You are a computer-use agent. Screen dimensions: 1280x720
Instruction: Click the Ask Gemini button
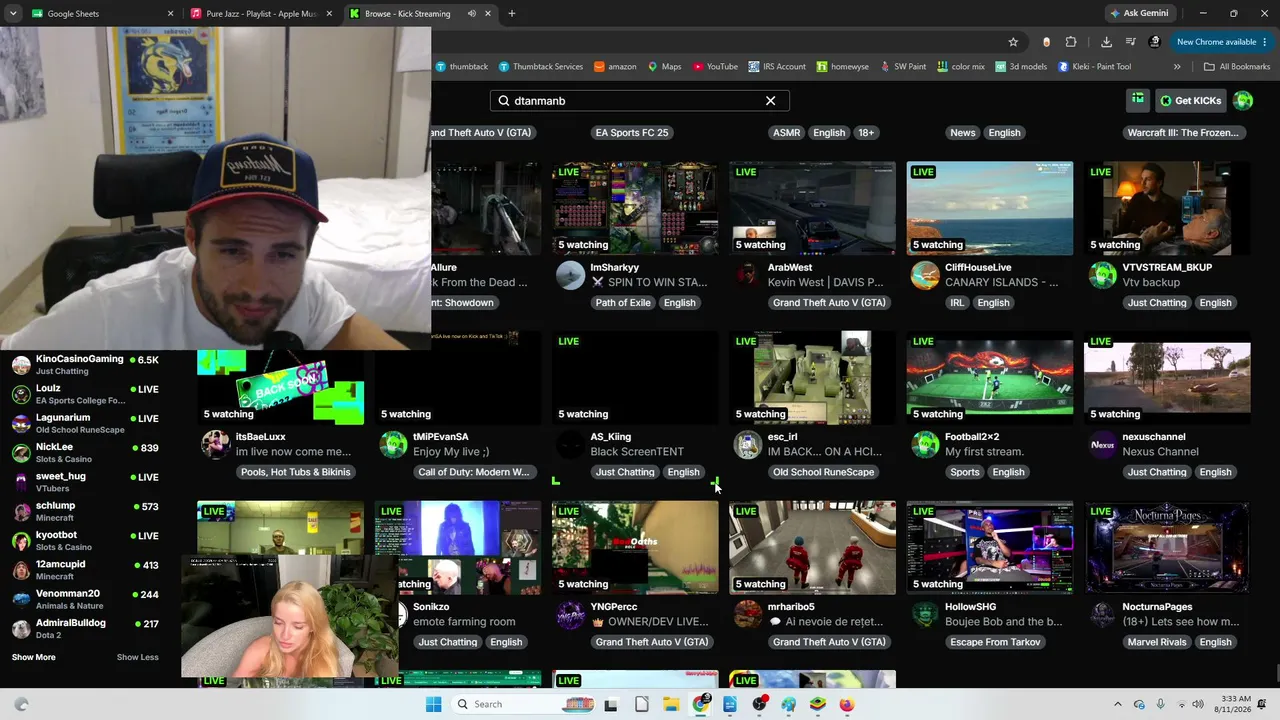point(1138,13)
